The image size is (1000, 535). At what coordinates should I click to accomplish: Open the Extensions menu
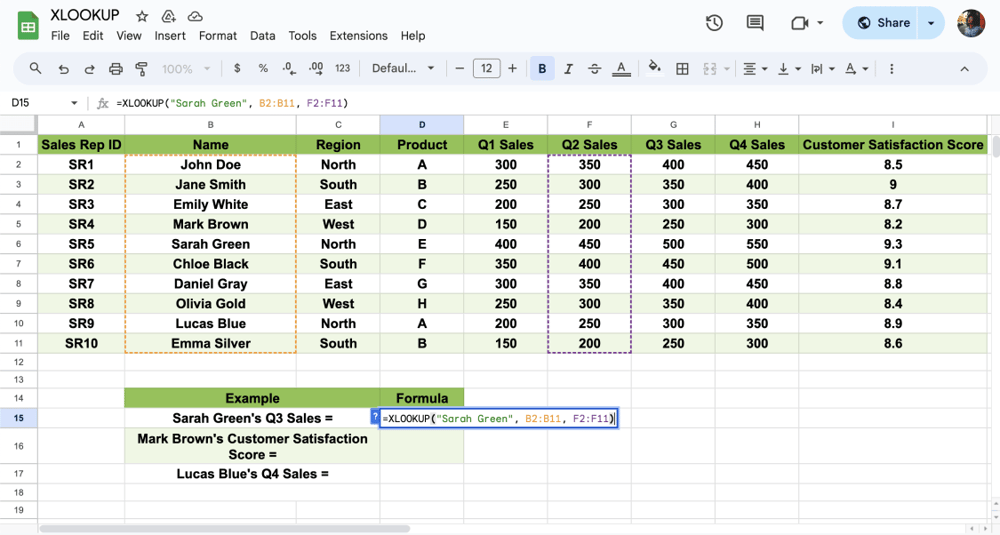click(358, 36)
